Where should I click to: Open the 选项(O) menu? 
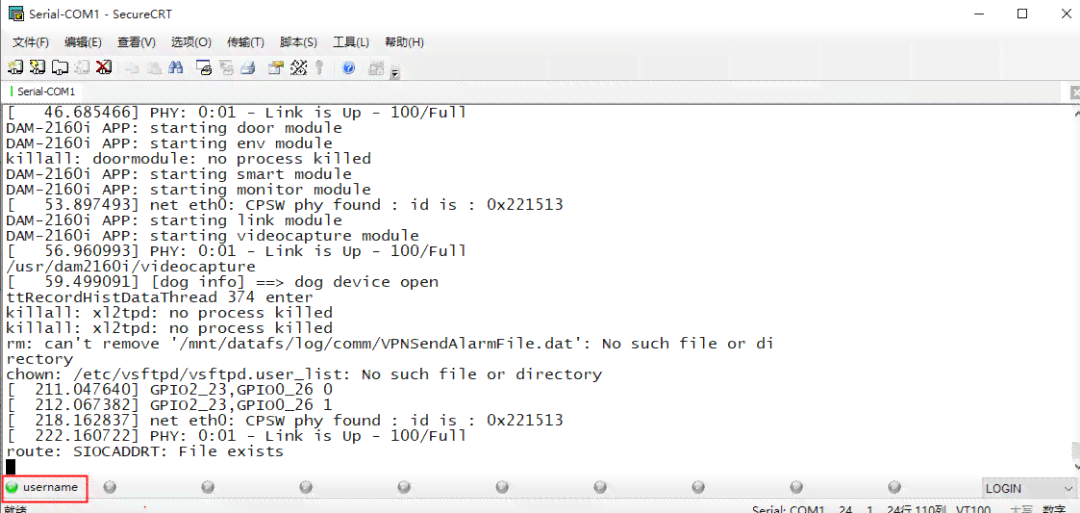pos(191,43)
